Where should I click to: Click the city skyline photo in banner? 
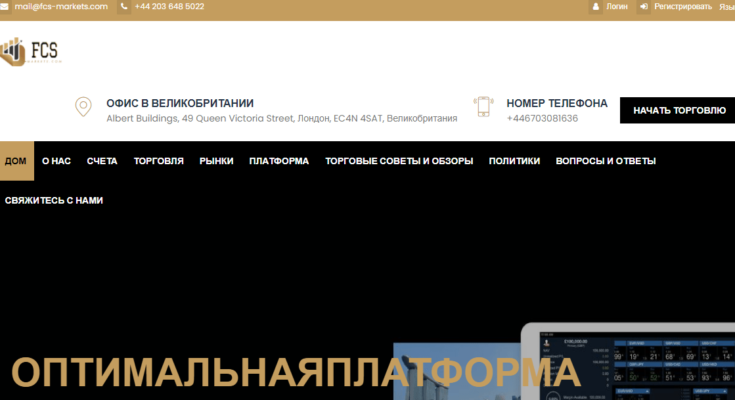click(x=457, y=371)
